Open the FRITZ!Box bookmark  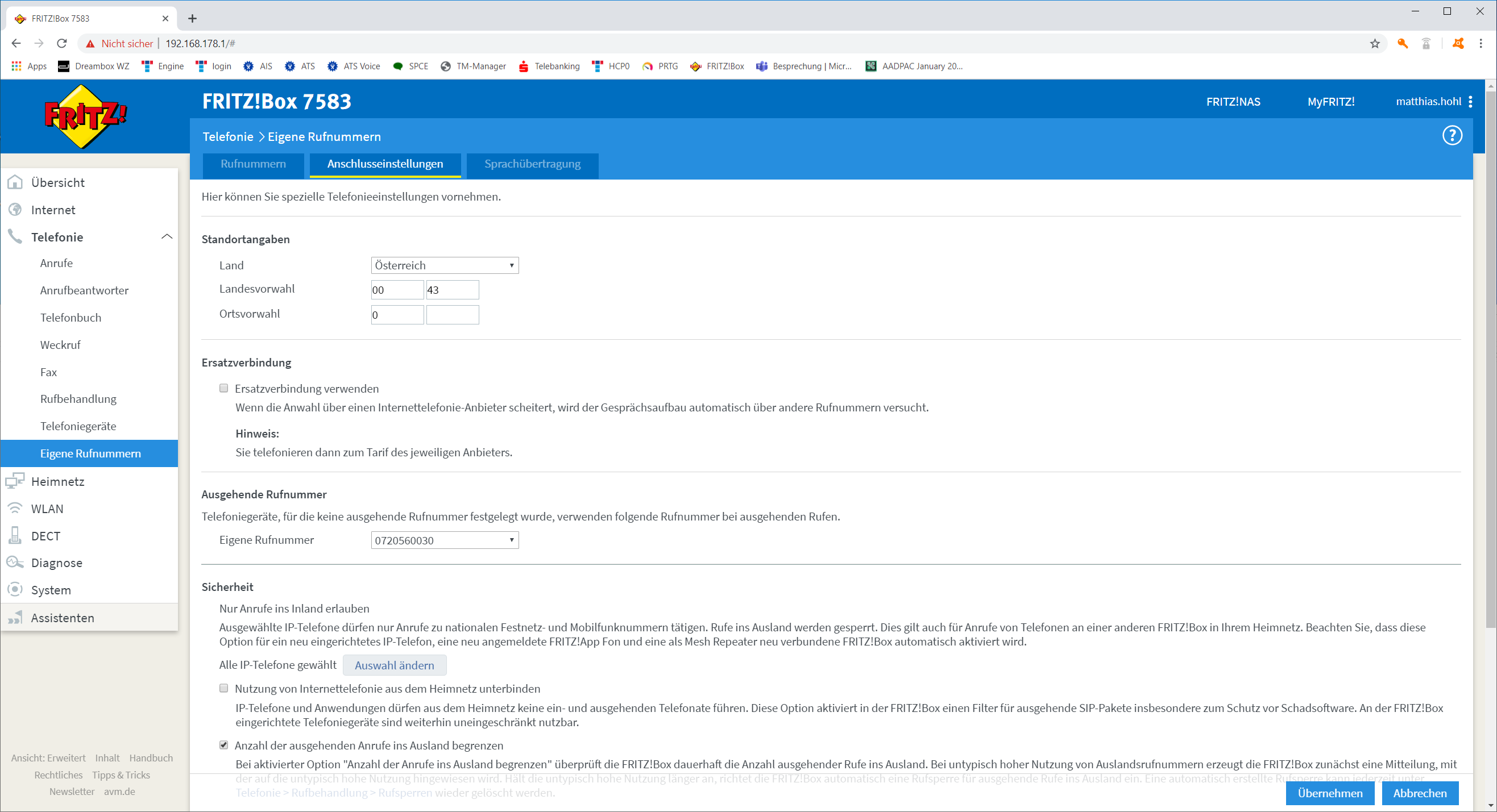tap(717, 66)
